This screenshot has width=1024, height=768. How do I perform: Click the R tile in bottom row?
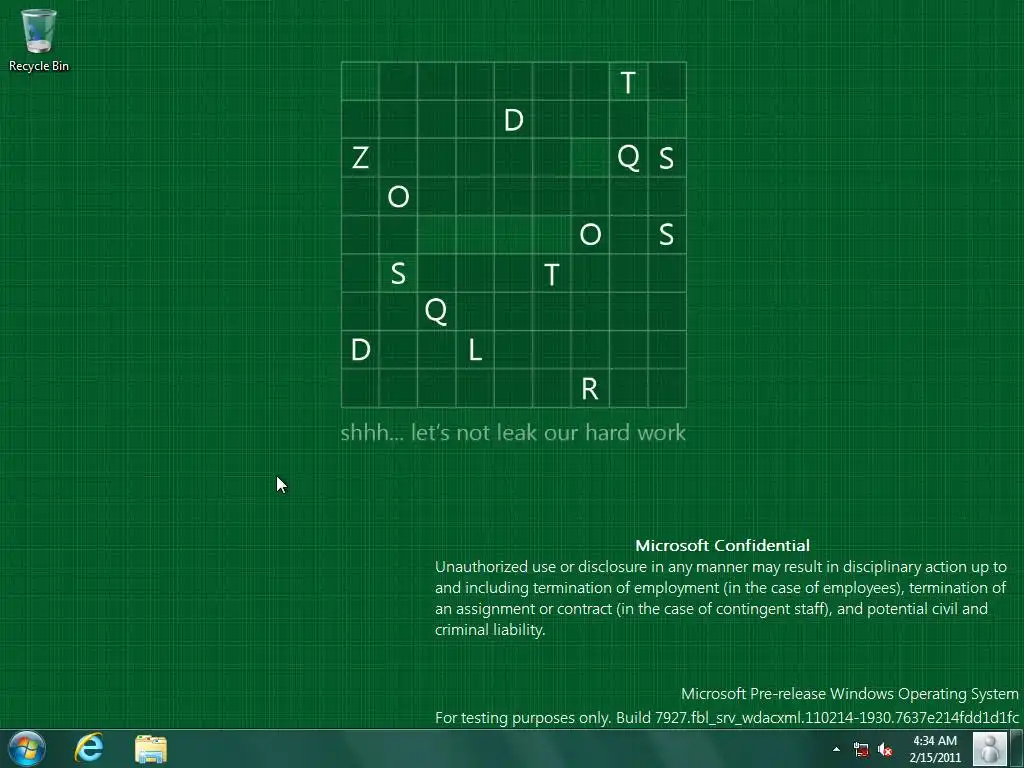pos(590,389)
